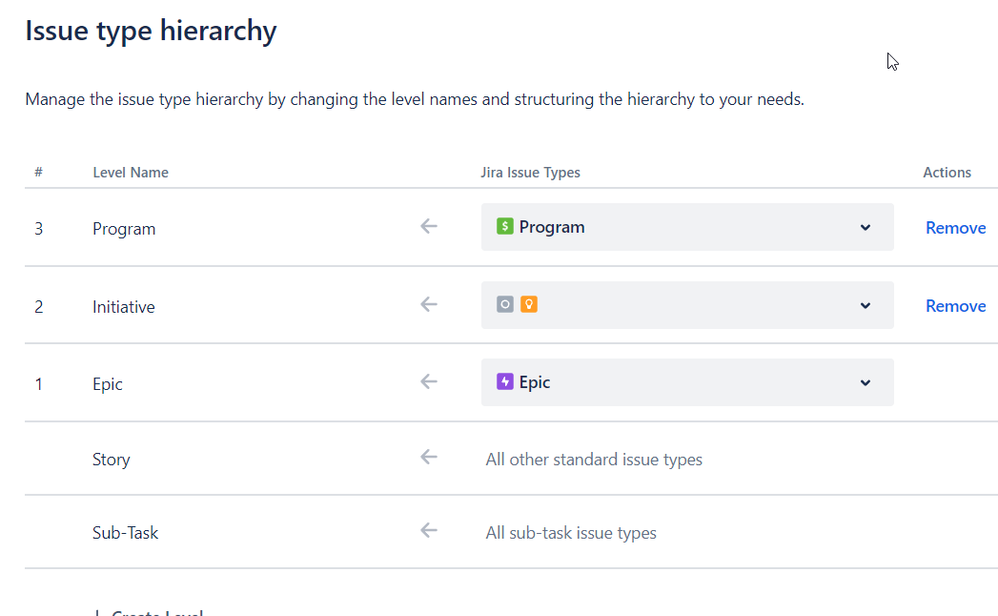998x616 pixels.
Task: Edit the Initiative level name field
Action: [x=123, y=307]
